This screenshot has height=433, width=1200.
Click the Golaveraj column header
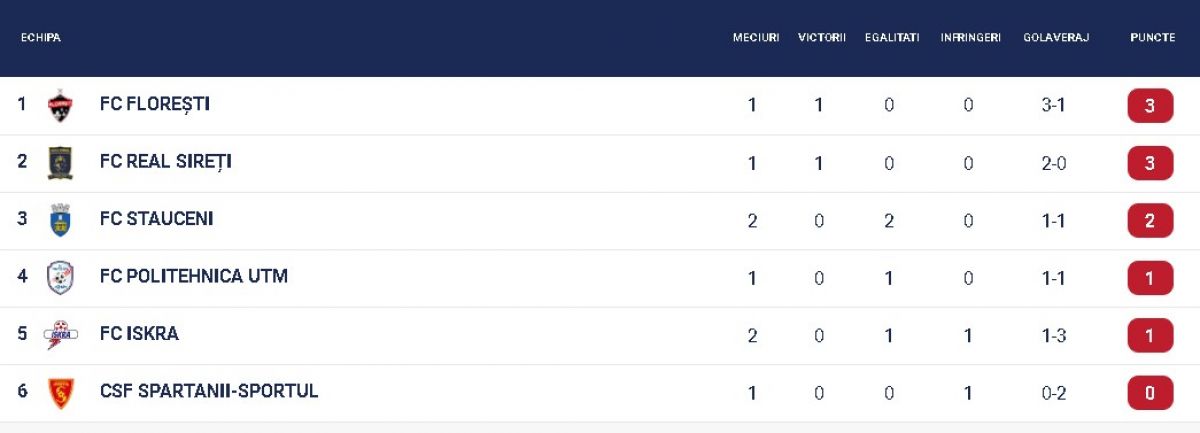[x=1056, y=38]
